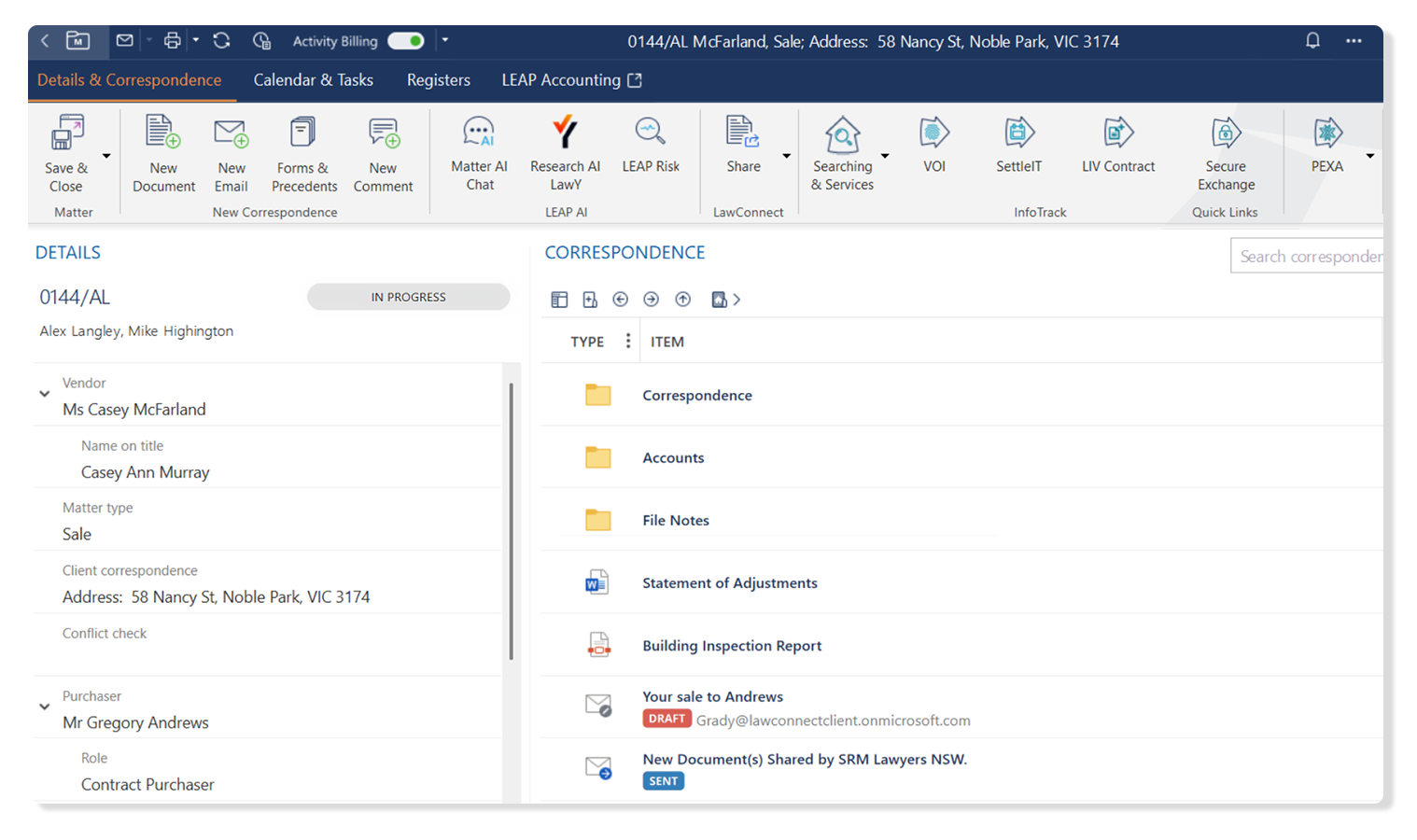Click the envelope icon in the title bar
Image resolution: width=1417 pixels, height=840 pixels.
tap(124, 40)
